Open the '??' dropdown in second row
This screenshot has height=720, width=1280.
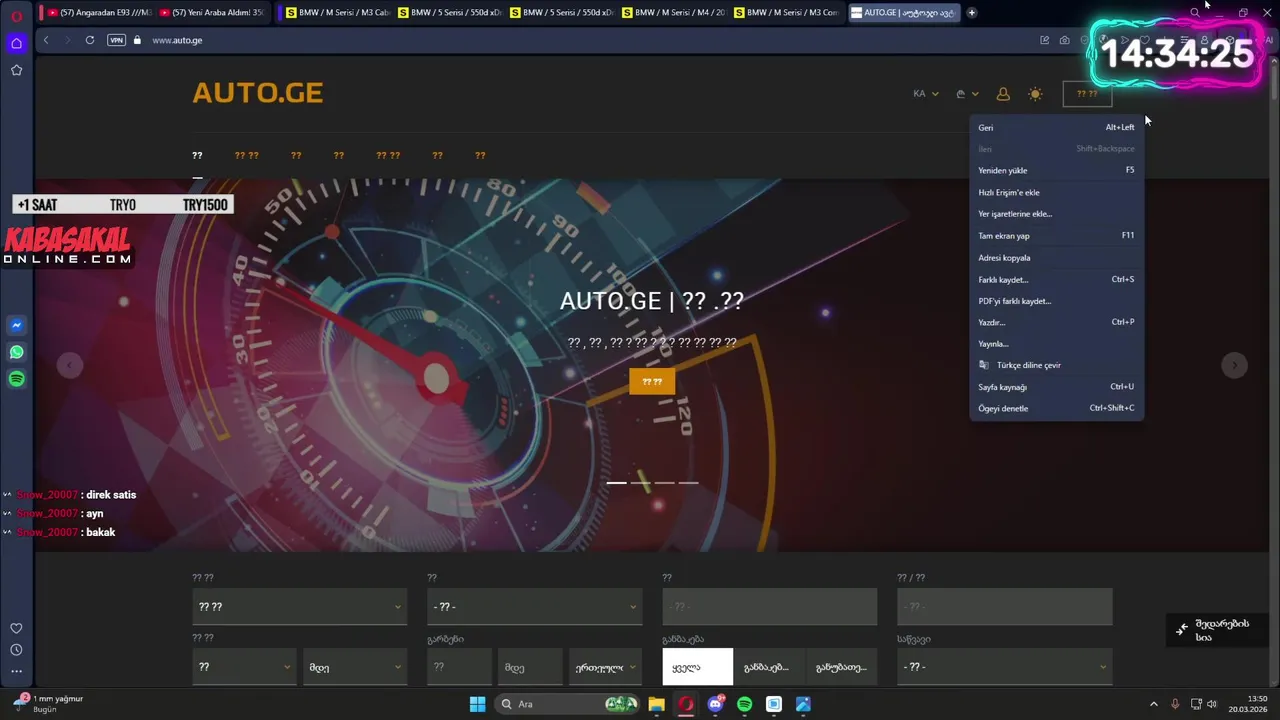coord(243,667)
